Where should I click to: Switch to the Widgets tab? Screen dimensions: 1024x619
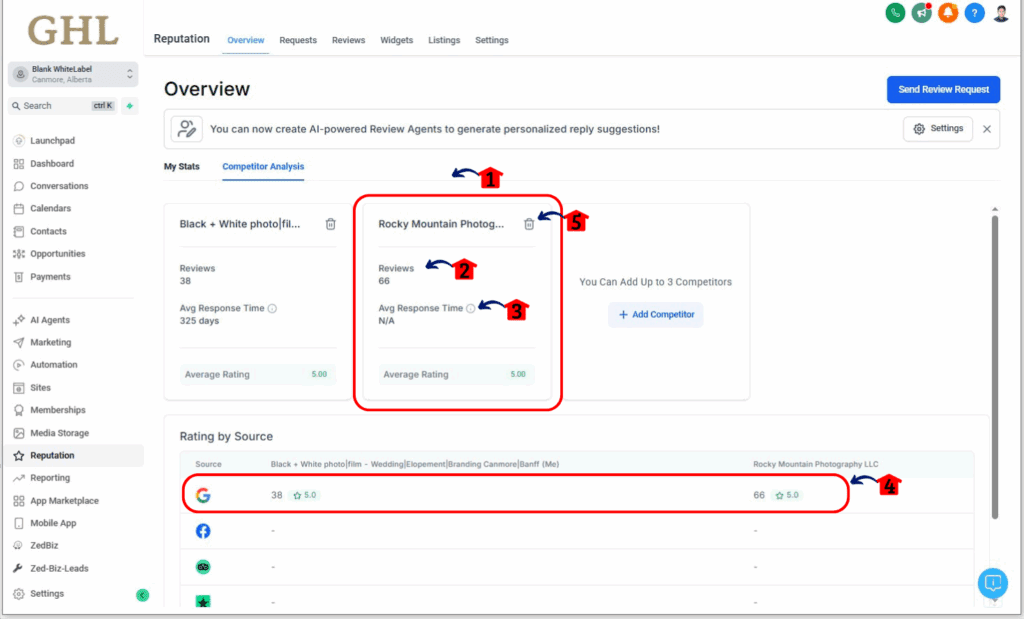click(x=396, y=40)
